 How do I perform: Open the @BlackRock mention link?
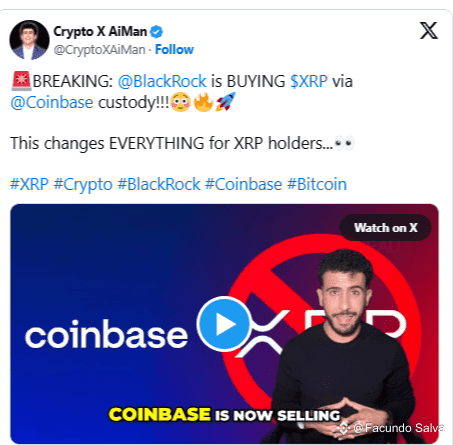pos(162,81)
